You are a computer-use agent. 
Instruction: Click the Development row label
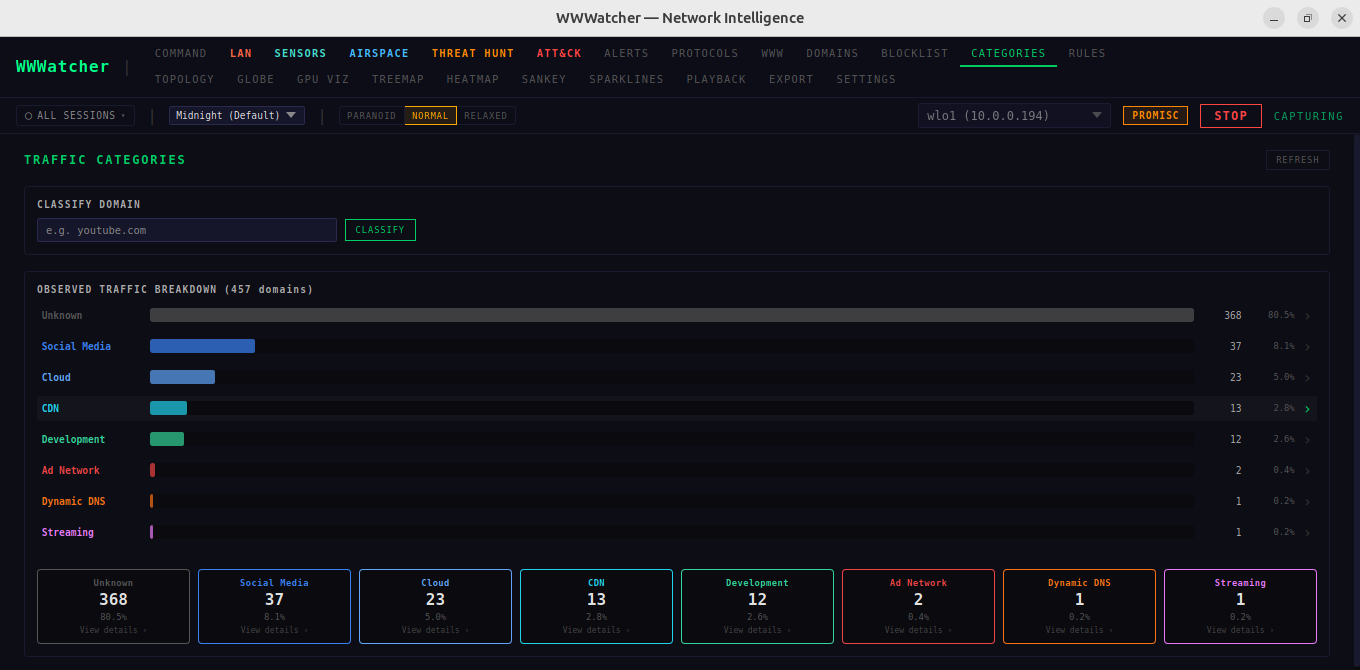73,439
